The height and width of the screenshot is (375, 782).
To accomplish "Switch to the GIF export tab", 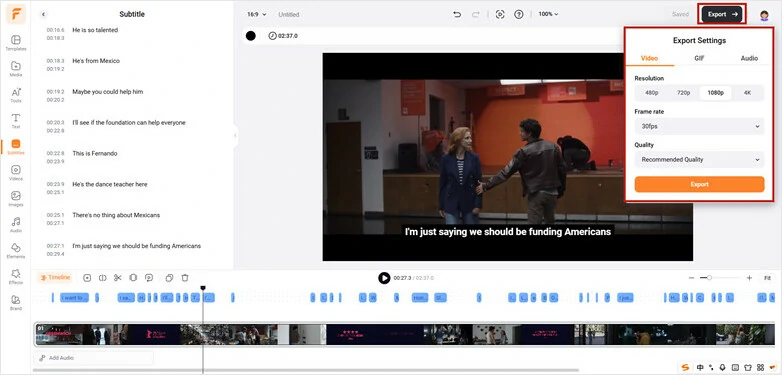I will [699, 58].
